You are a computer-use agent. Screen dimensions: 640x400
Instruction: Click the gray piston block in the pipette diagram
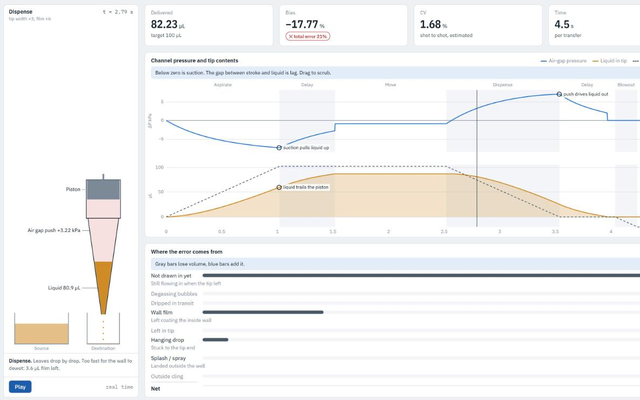[103, 189]
